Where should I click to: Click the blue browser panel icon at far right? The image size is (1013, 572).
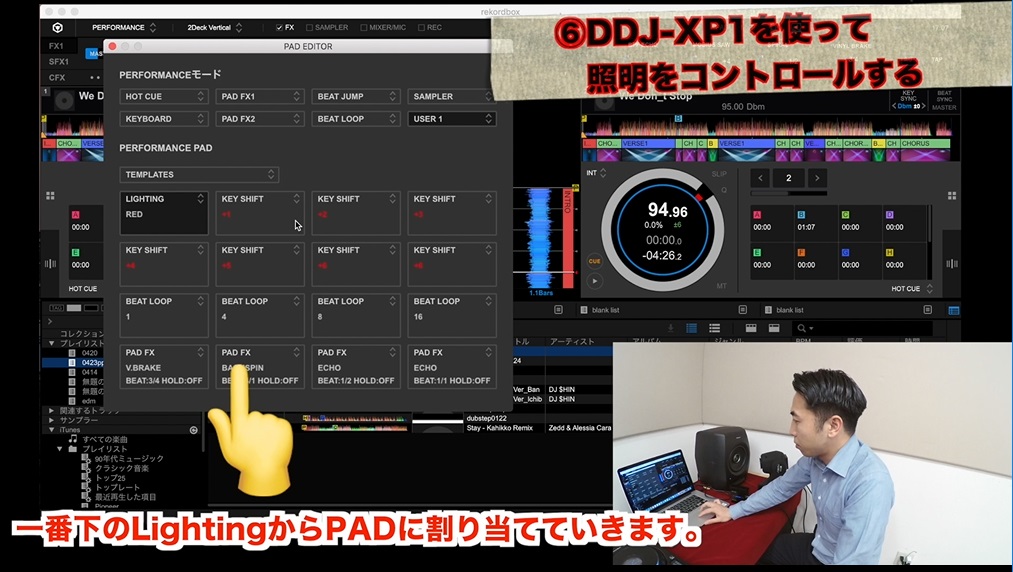[954, 310]
